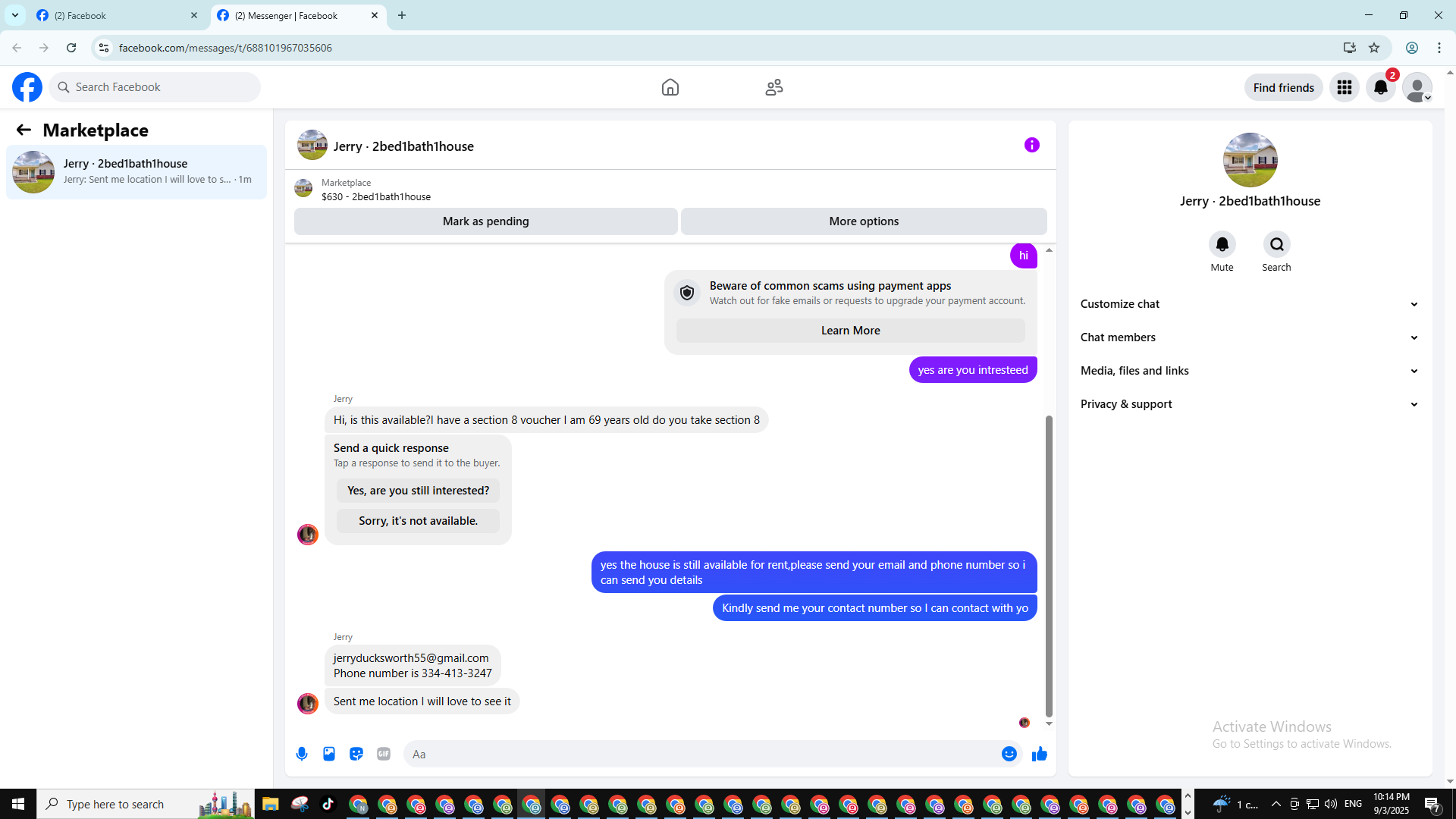The height and width of the screenshot is (819, 1456).
Task: Click the chat scrollbar up arrow
Action: pyautogui.click(x=1050, y=250)
